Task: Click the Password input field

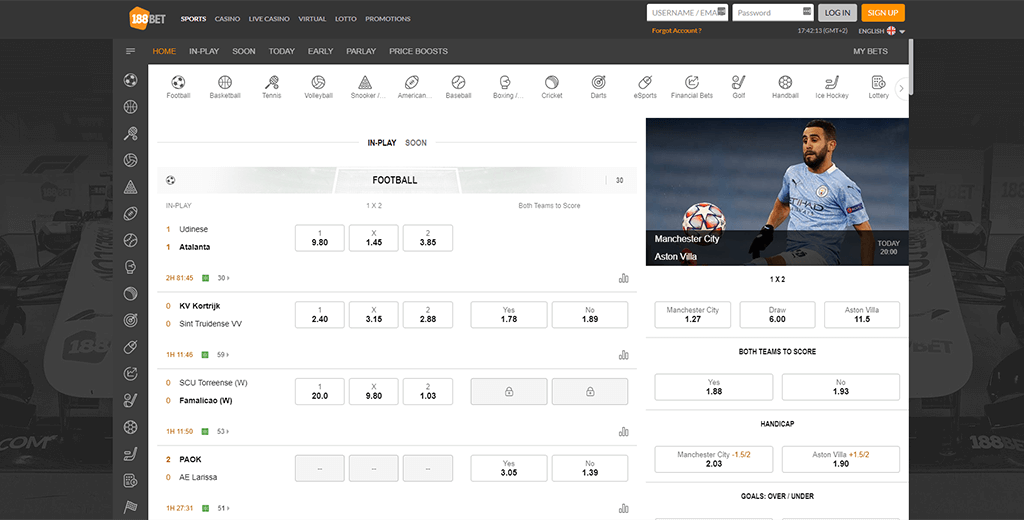Action: (773, 12)
